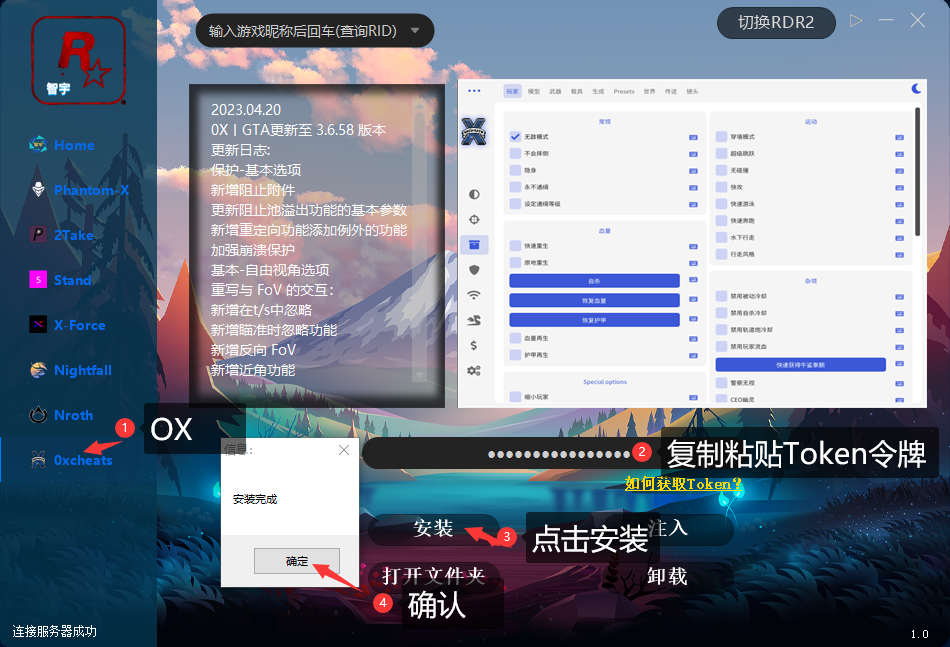Image resolution: width=950 pixels, height=647 pixels.
Task: Click the 自杀 button in preview
Action: click(594, 281)
